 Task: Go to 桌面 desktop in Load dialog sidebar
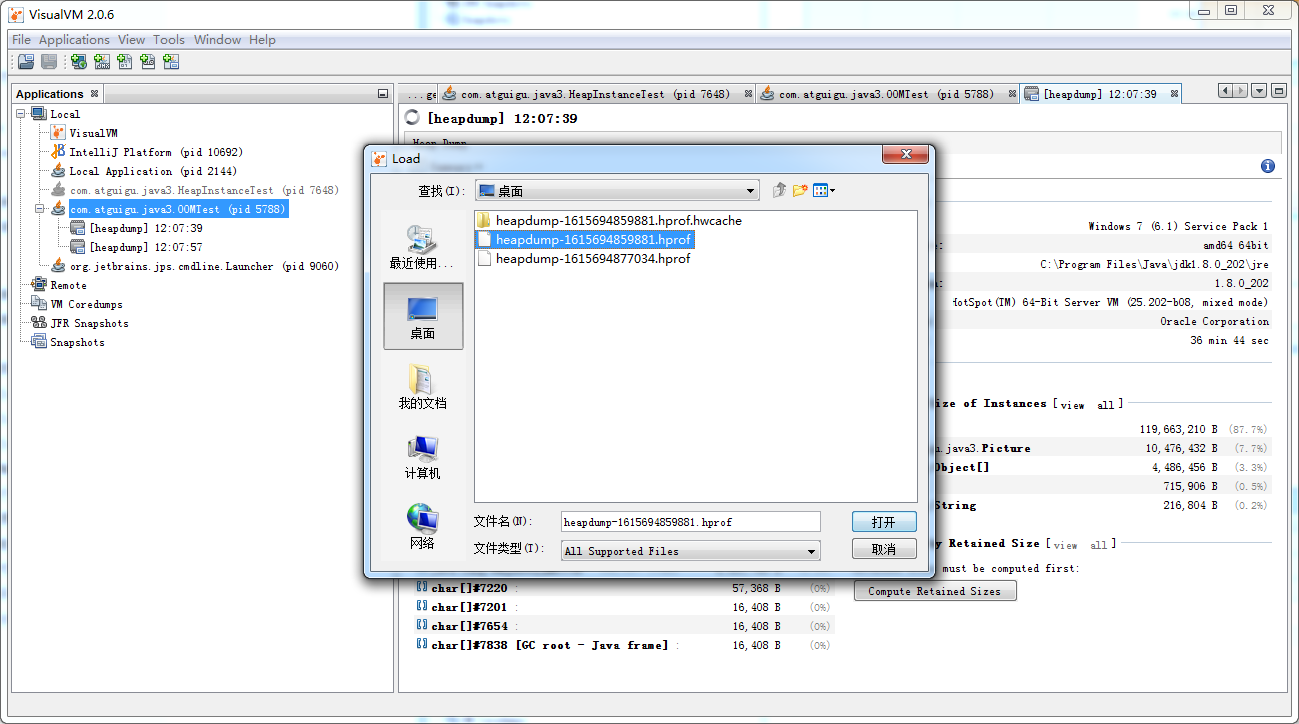423,316
